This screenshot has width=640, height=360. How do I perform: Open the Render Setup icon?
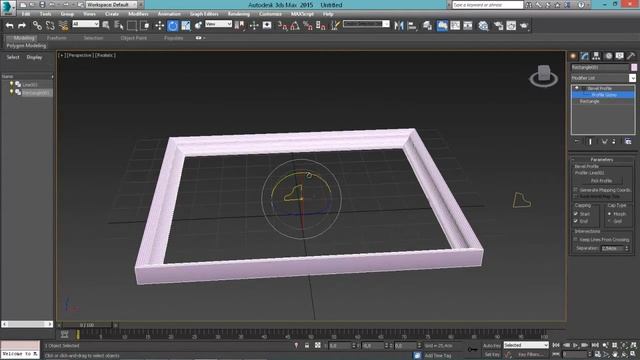498,26
